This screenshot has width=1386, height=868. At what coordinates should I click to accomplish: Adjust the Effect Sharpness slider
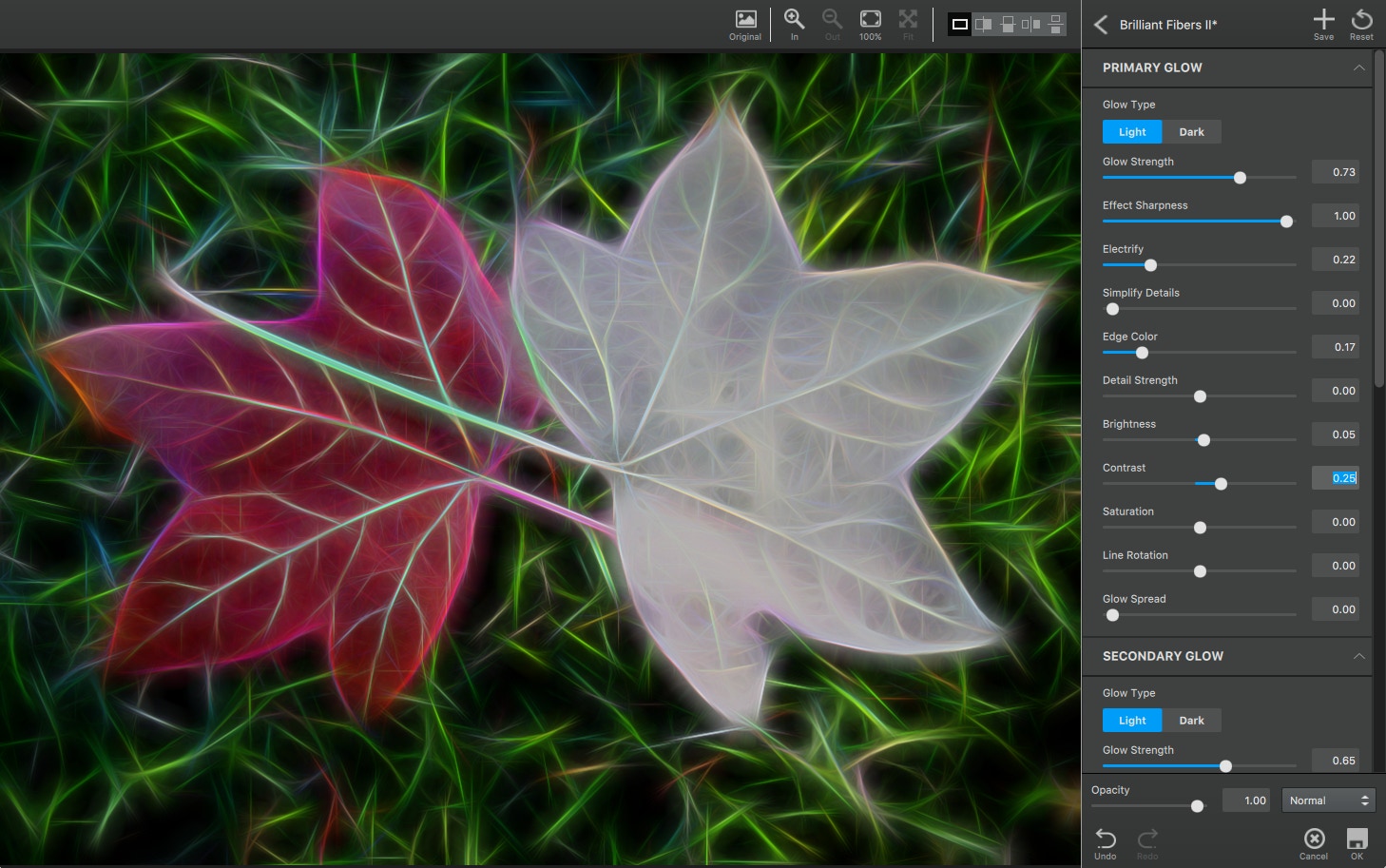coord(1286,222)
